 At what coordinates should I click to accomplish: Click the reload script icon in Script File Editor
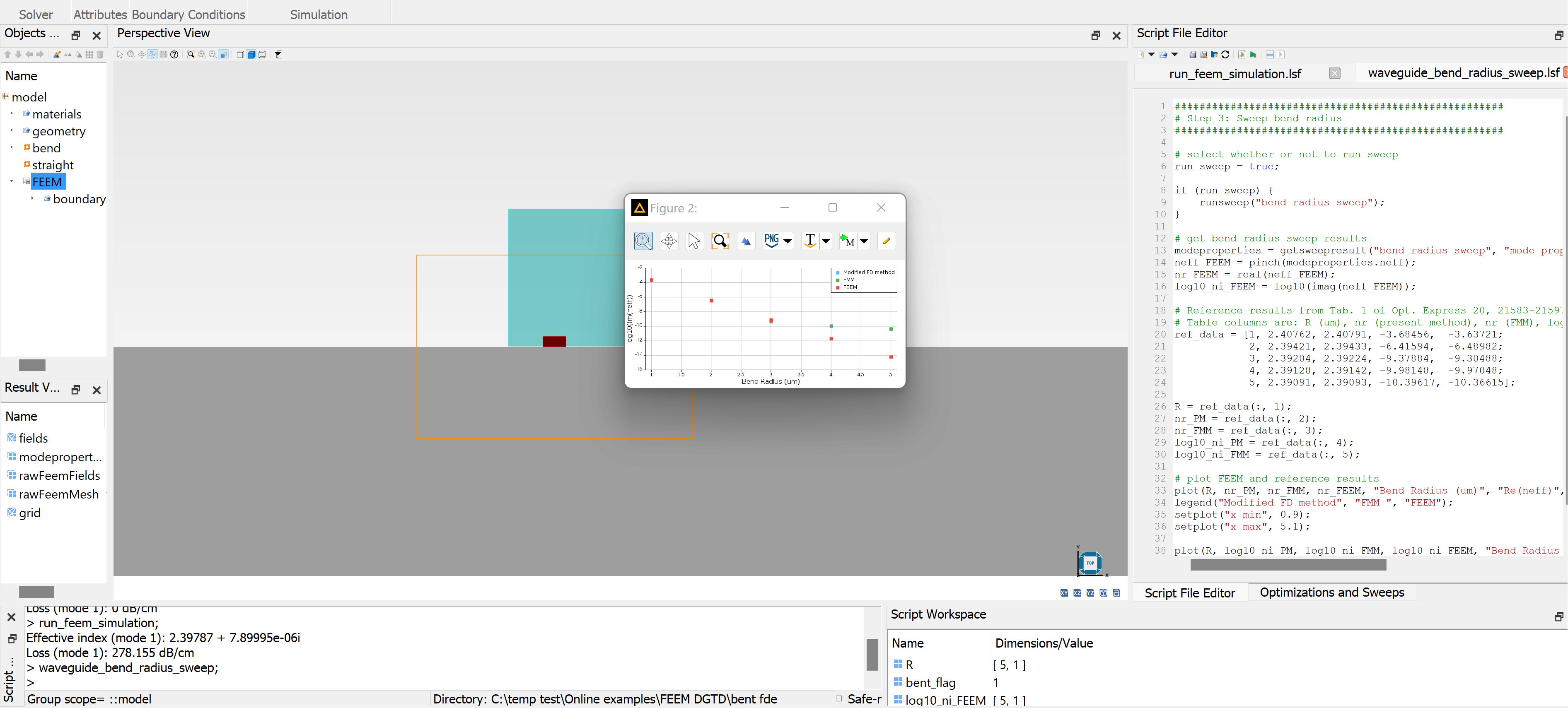(x=1225, y=55)
